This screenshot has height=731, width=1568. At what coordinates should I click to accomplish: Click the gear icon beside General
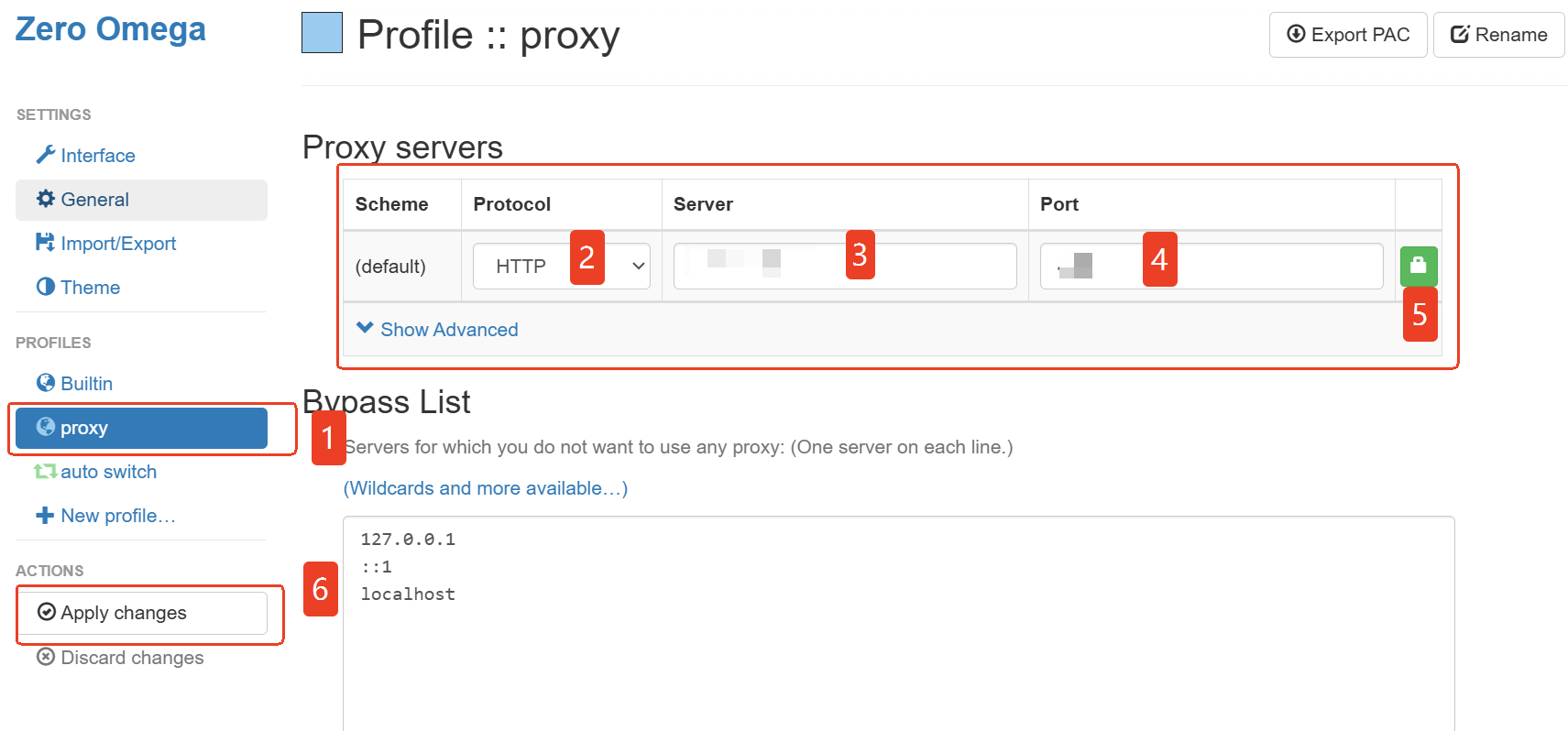coord(46,199)
